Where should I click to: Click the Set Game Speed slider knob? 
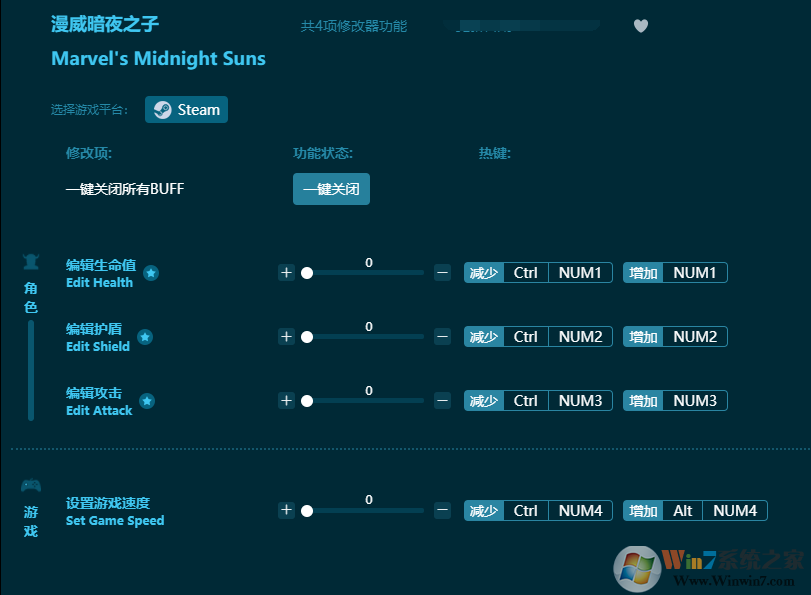(306, 510)
